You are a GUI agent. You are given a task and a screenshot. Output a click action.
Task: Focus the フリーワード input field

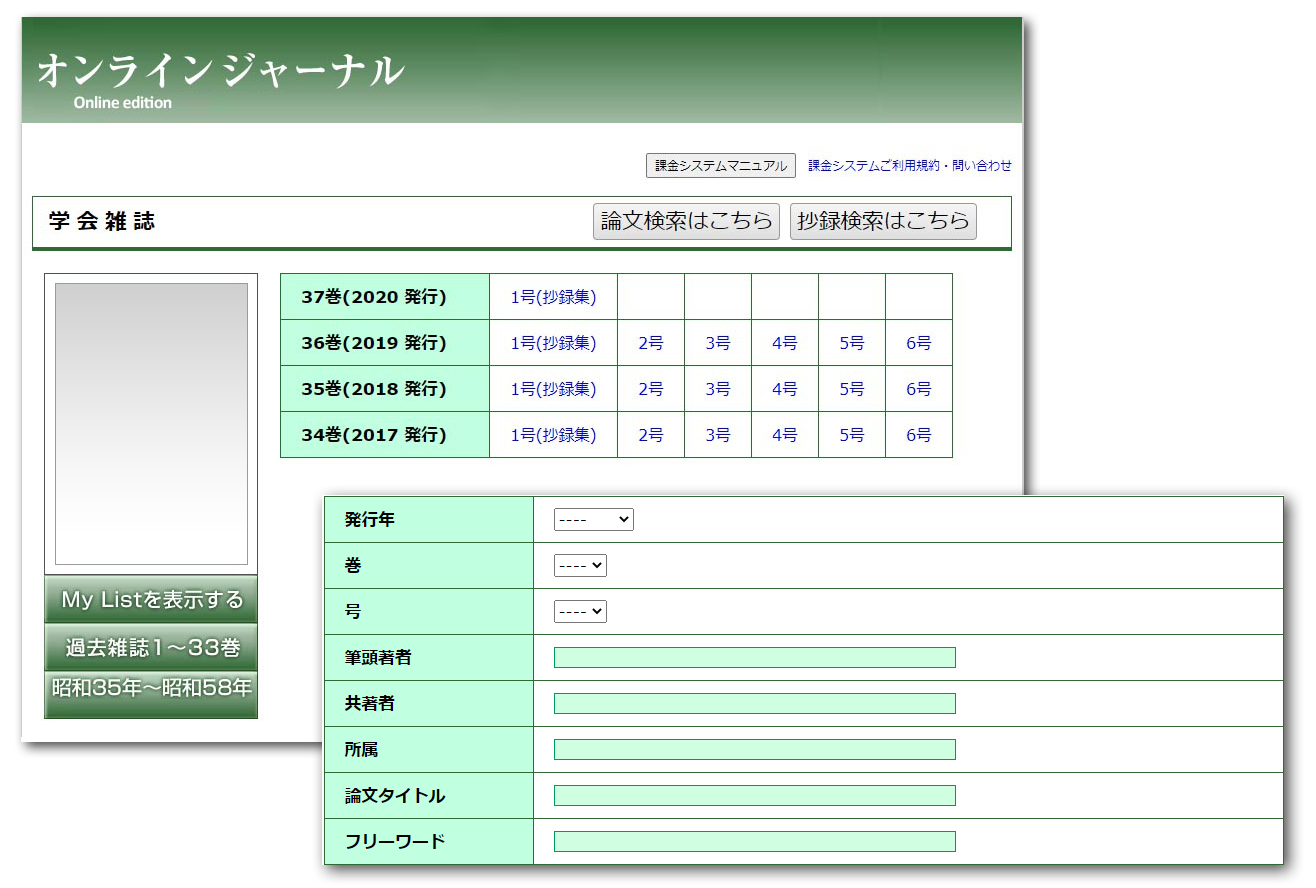click(755, 842)
